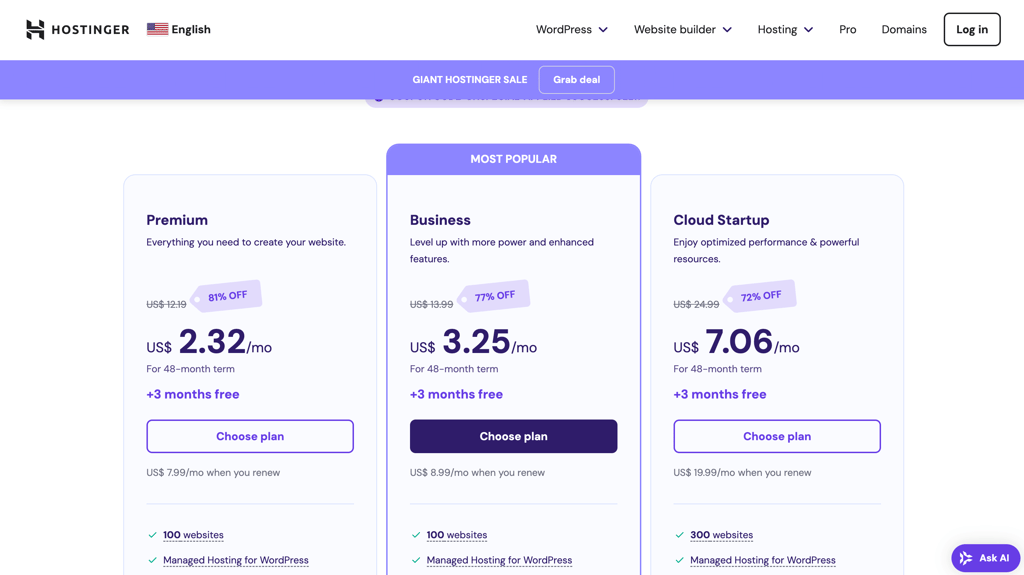Click Premium's +3 months free text

[193, 394]
